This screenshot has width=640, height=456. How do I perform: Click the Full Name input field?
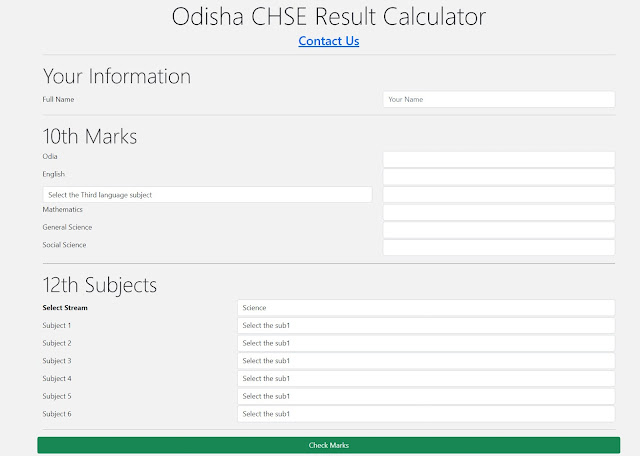(499, 99)
